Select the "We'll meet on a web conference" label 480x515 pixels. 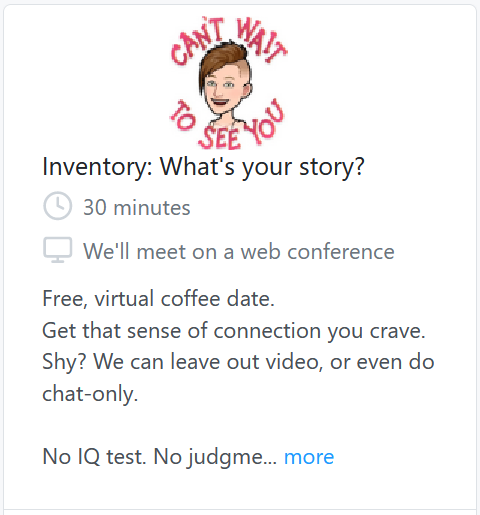pyautogui.click(x=239, y=251)
